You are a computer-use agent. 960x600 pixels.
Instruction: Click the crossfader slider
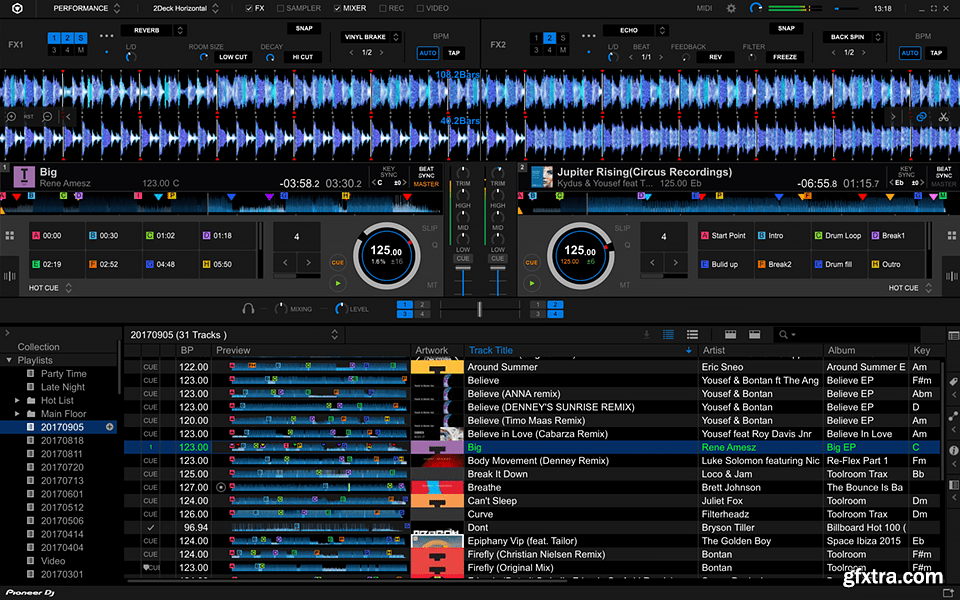tap(481, 309)
